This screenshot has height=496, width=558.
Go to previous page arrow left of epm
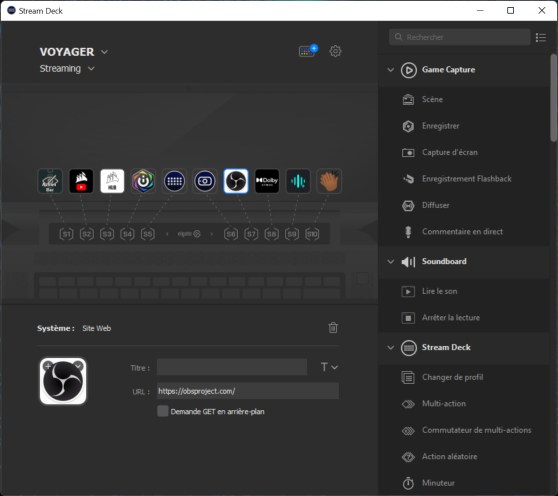167,234
